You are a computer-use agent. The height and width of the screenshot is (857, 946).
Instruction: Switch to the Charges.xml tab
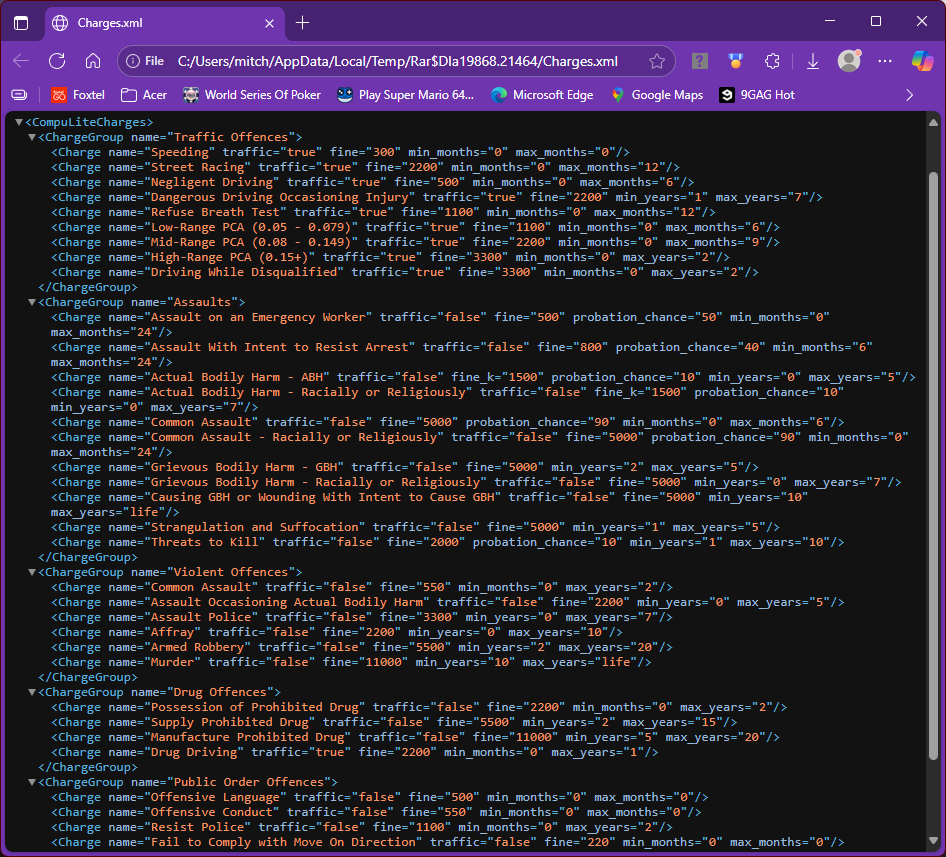coord(150,22)
